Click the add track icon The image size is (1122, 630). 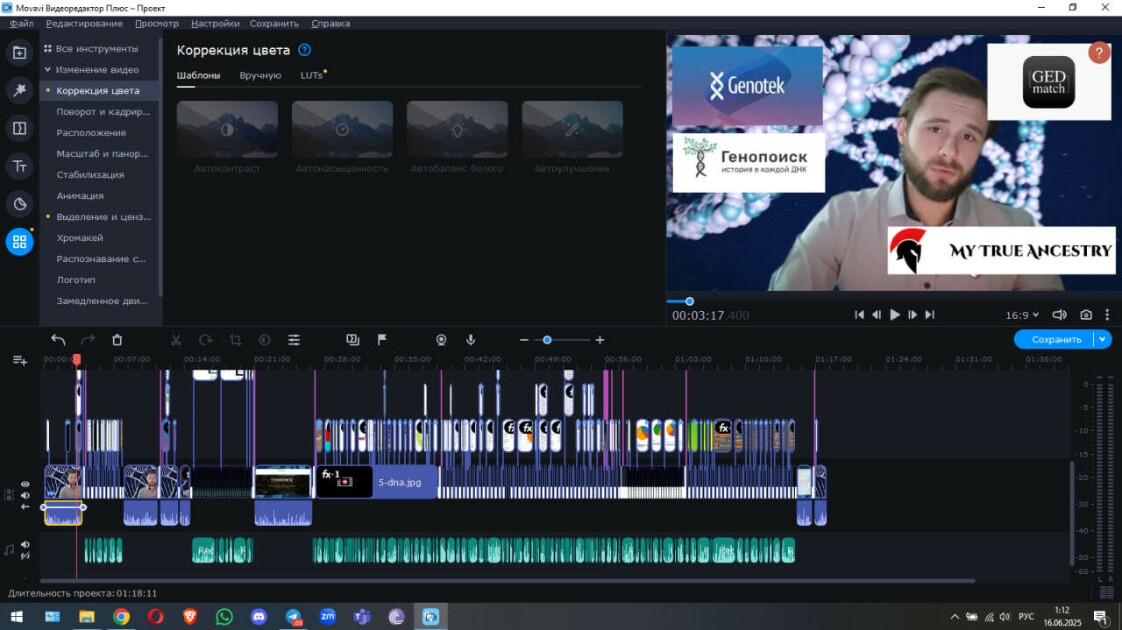[20, 360]
